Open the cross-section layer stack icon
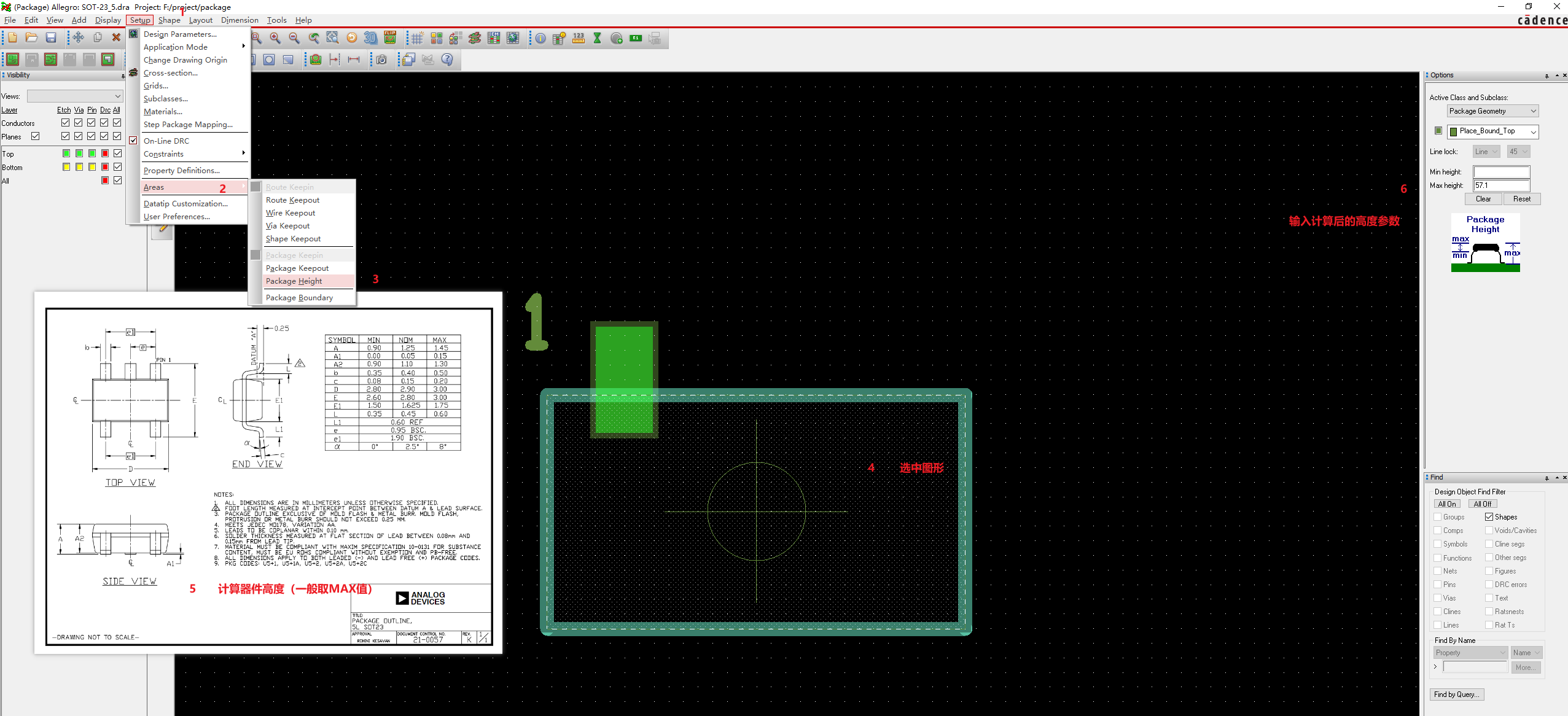The height and width of the screenshot is (716, 1568). point(475,39)
